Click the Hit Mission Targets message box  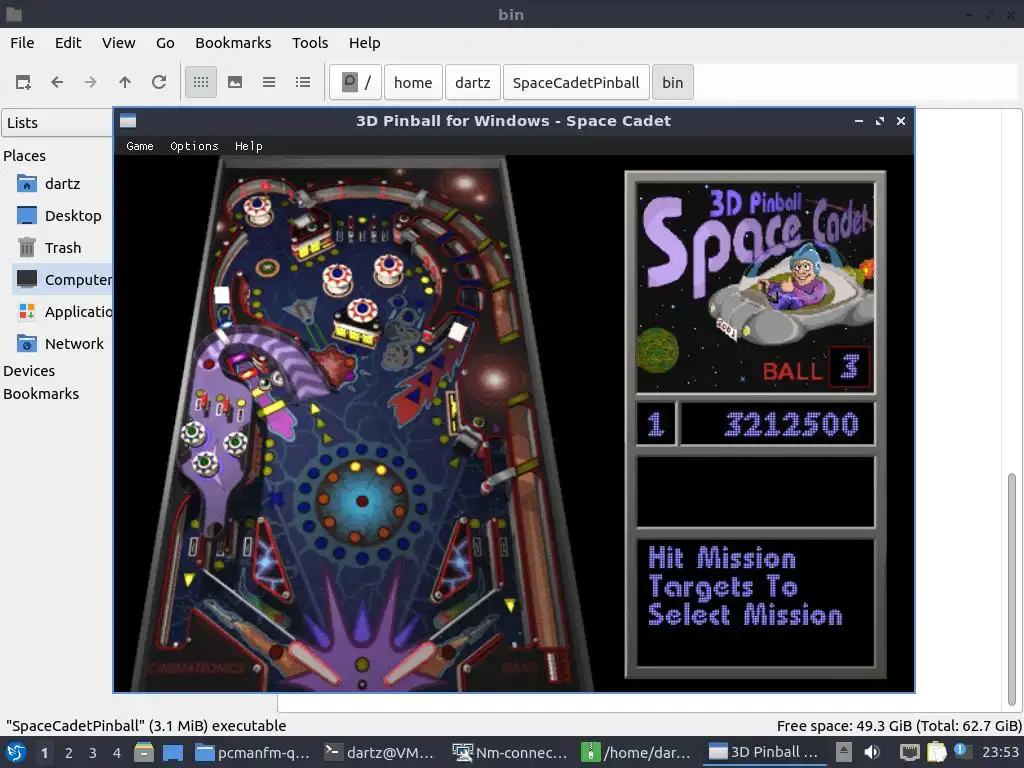[x=756, y=602]
